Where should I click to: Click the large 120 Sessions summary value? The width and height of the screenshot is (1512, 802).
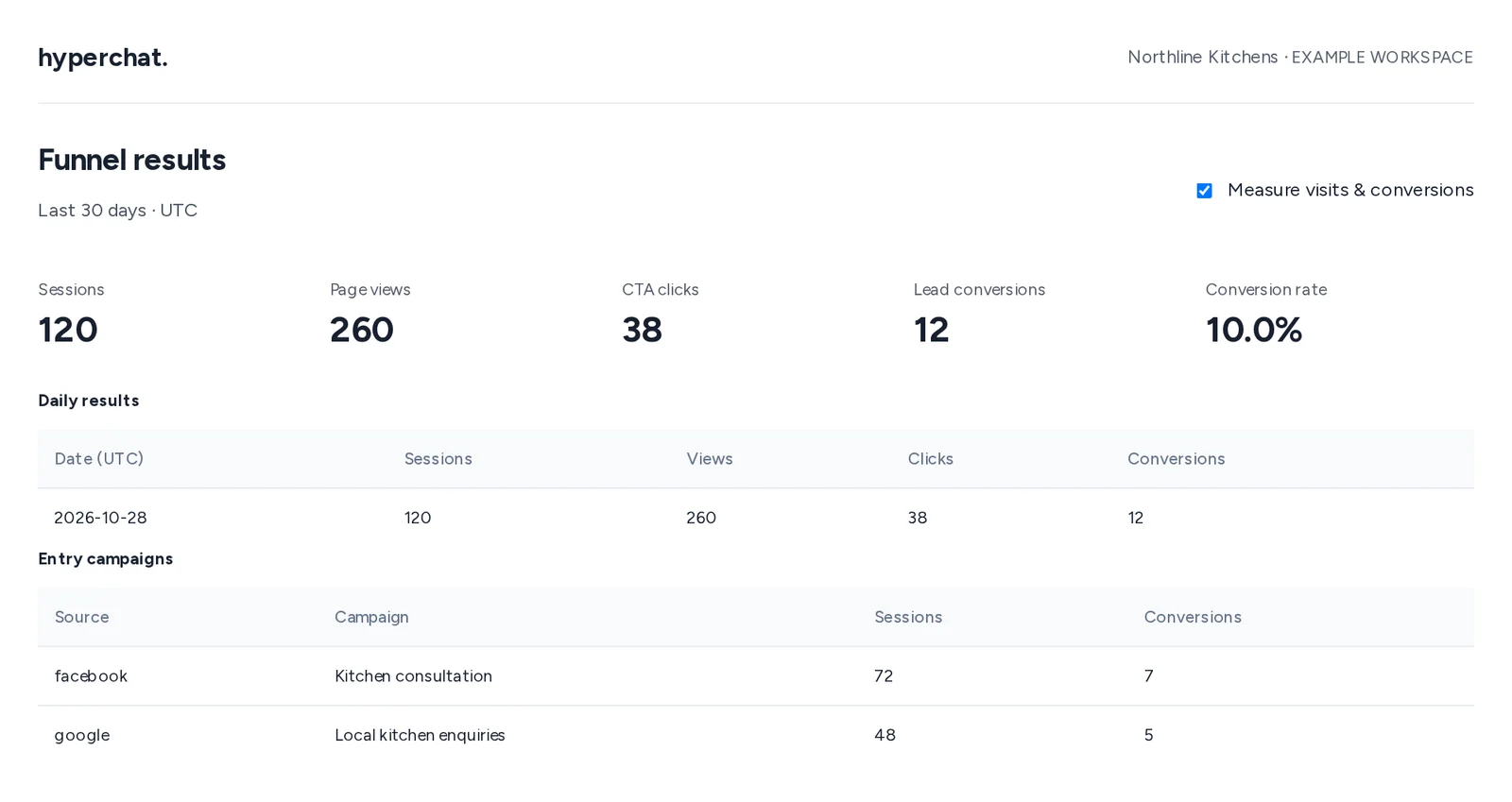tap(68, 330)
